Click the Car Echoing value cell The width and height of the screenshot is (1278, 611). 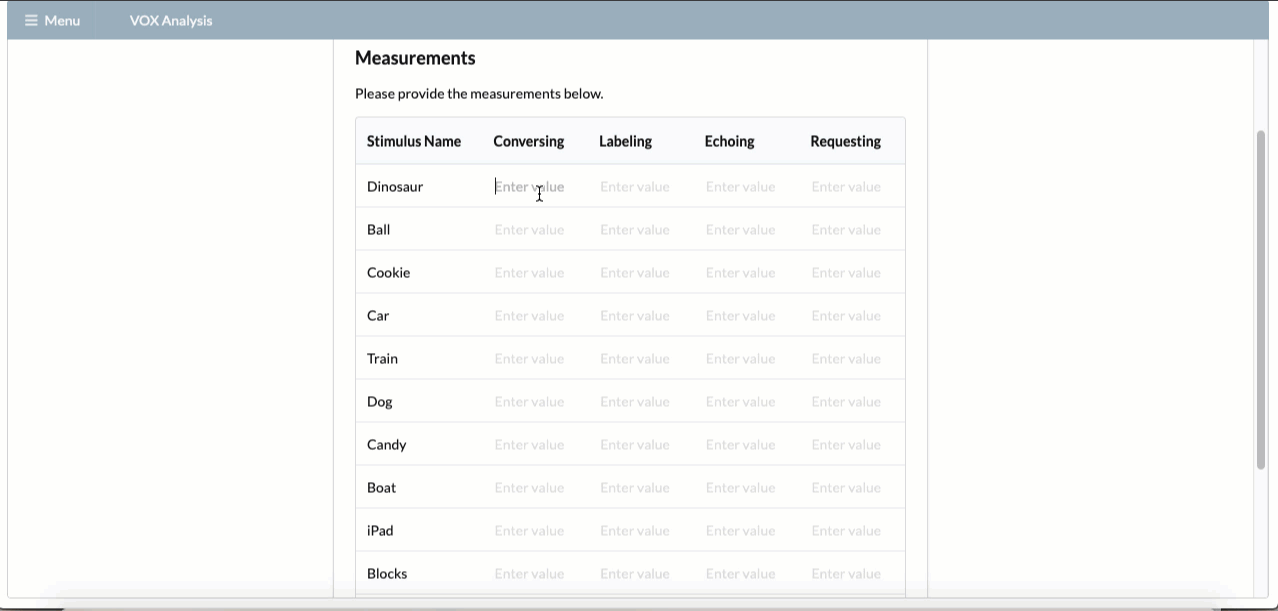747,315
